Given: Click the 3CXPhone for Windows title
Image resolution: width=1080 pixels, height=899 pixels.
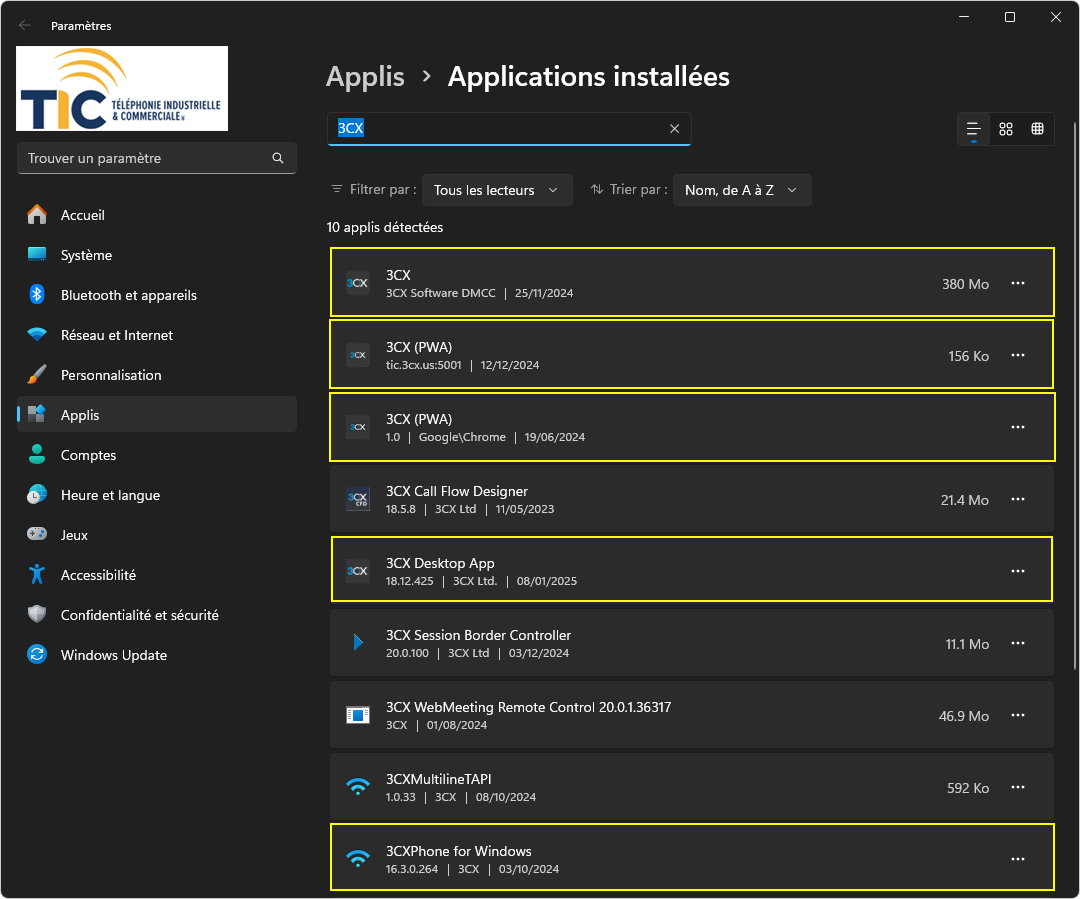Looking at the screenshot, I should 459,851.
